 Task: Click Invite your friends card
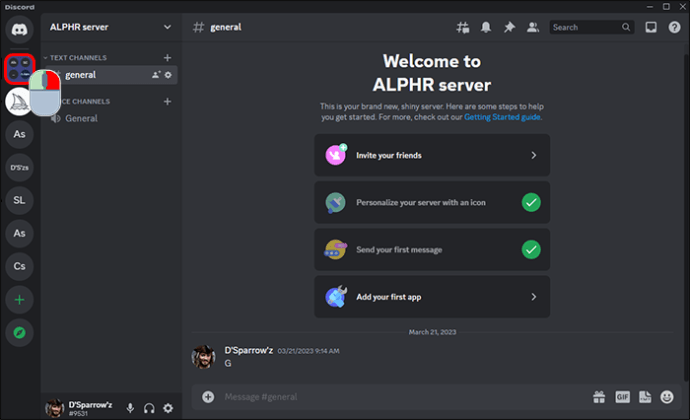pyautogui.click(x=432, y=155)
